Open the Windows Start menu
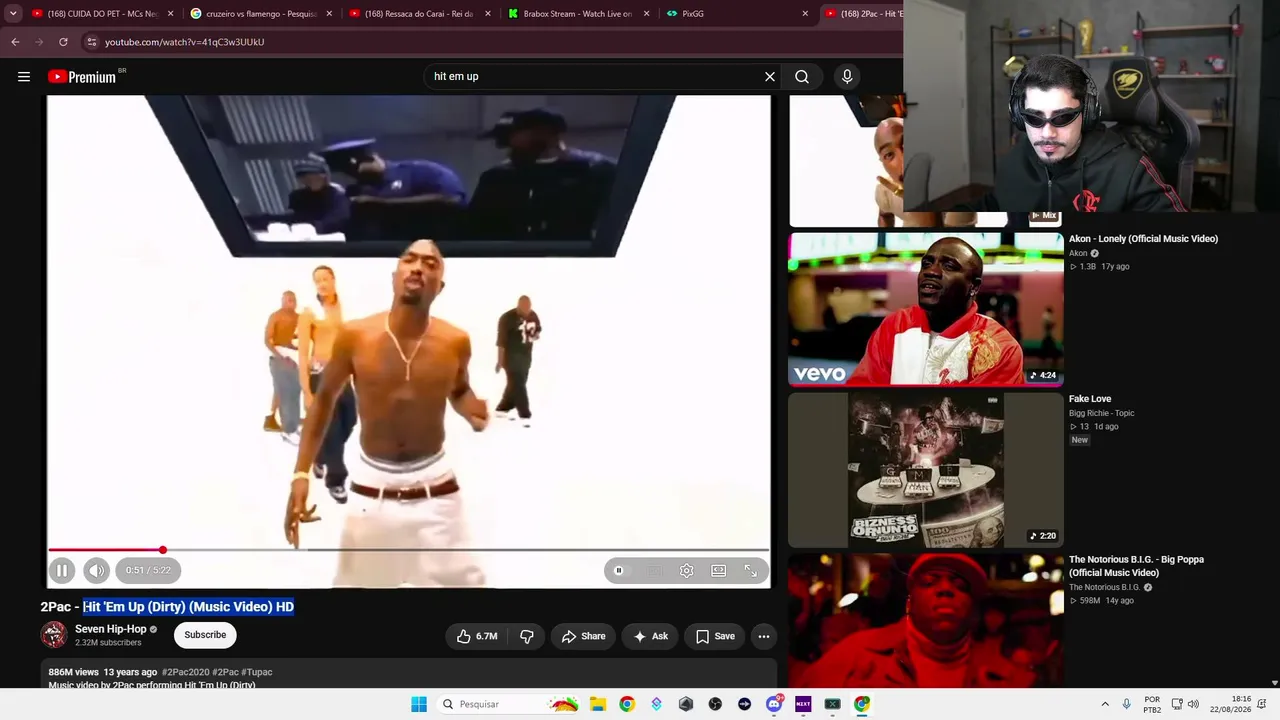Viewport: 1280px width, 720px height. (x=419, y=704)
